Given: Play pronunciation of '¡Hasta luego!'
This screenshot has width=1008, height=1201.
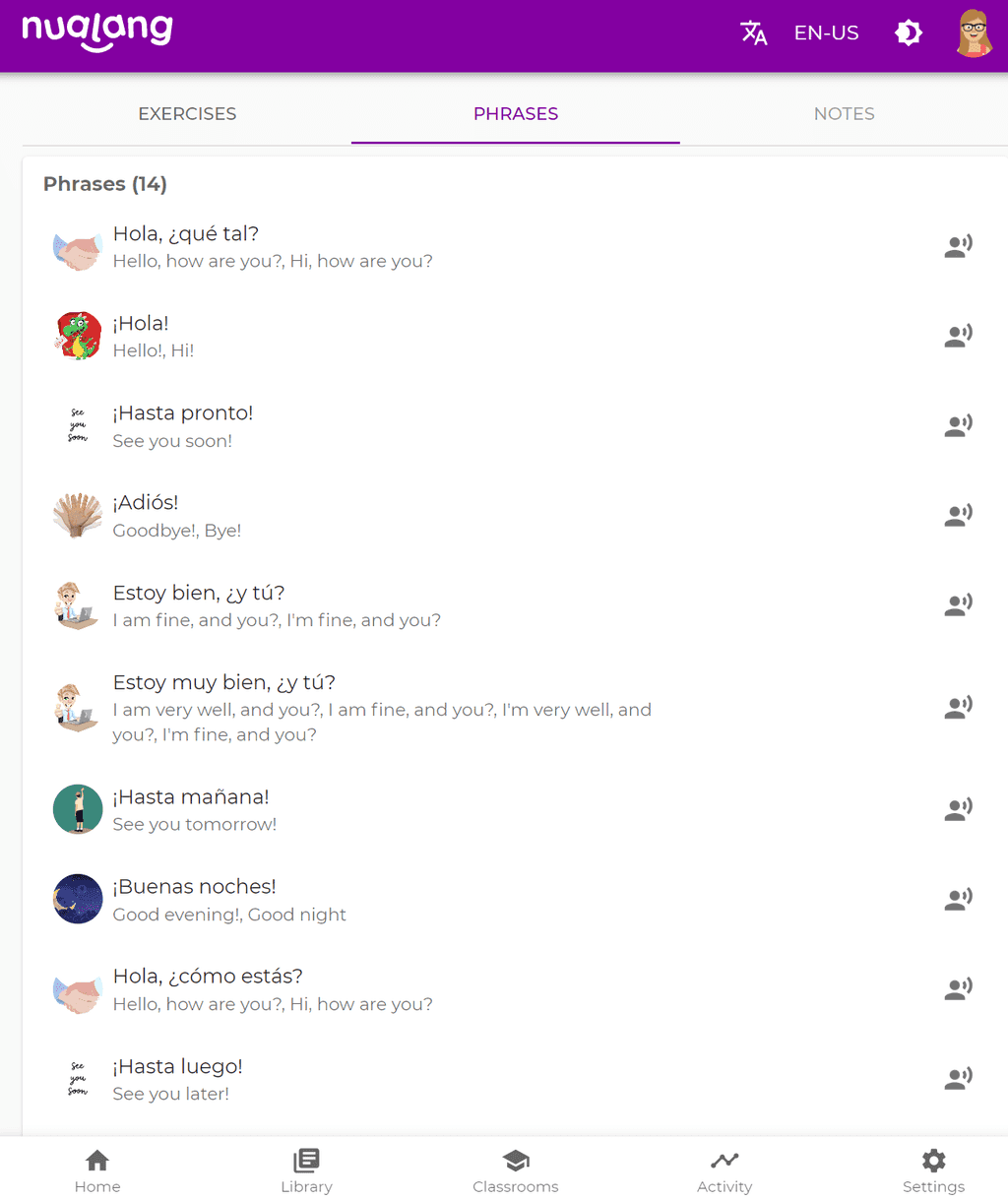Looking at the screenshot, I should 958,1078.
